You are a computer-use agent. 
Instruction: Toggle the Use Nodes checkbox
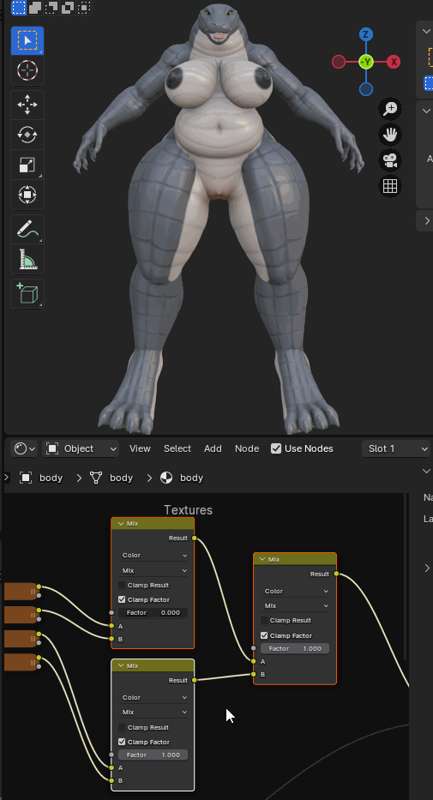tap(276, 449)
